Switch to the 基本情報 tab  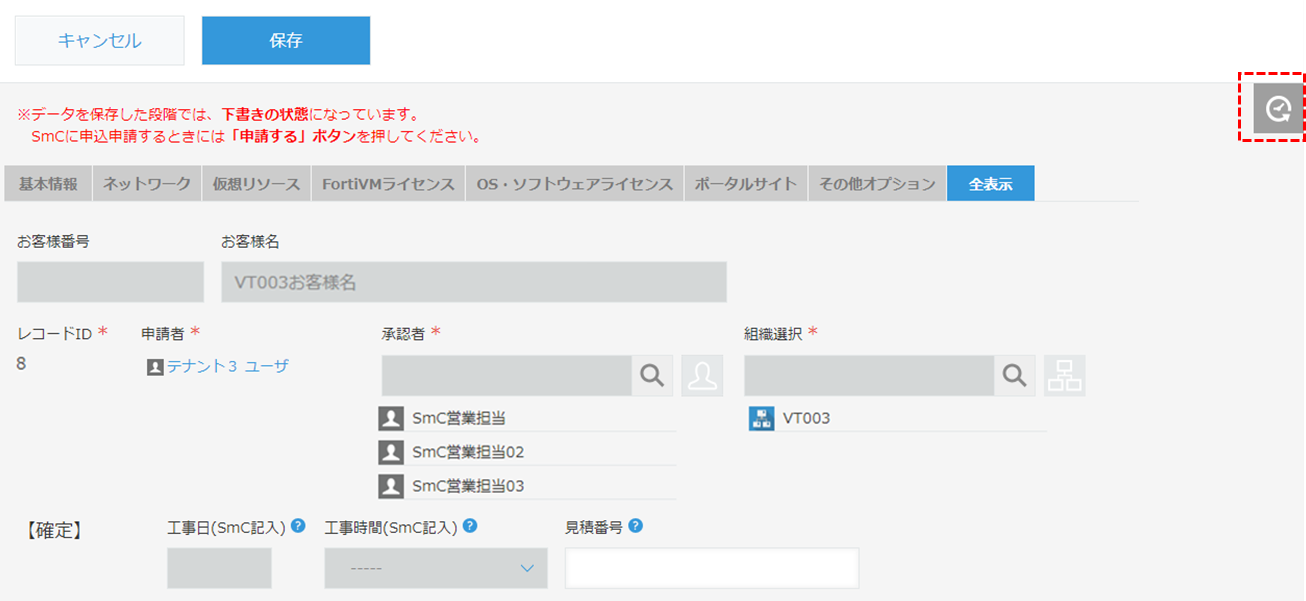(x=48, y=184)
